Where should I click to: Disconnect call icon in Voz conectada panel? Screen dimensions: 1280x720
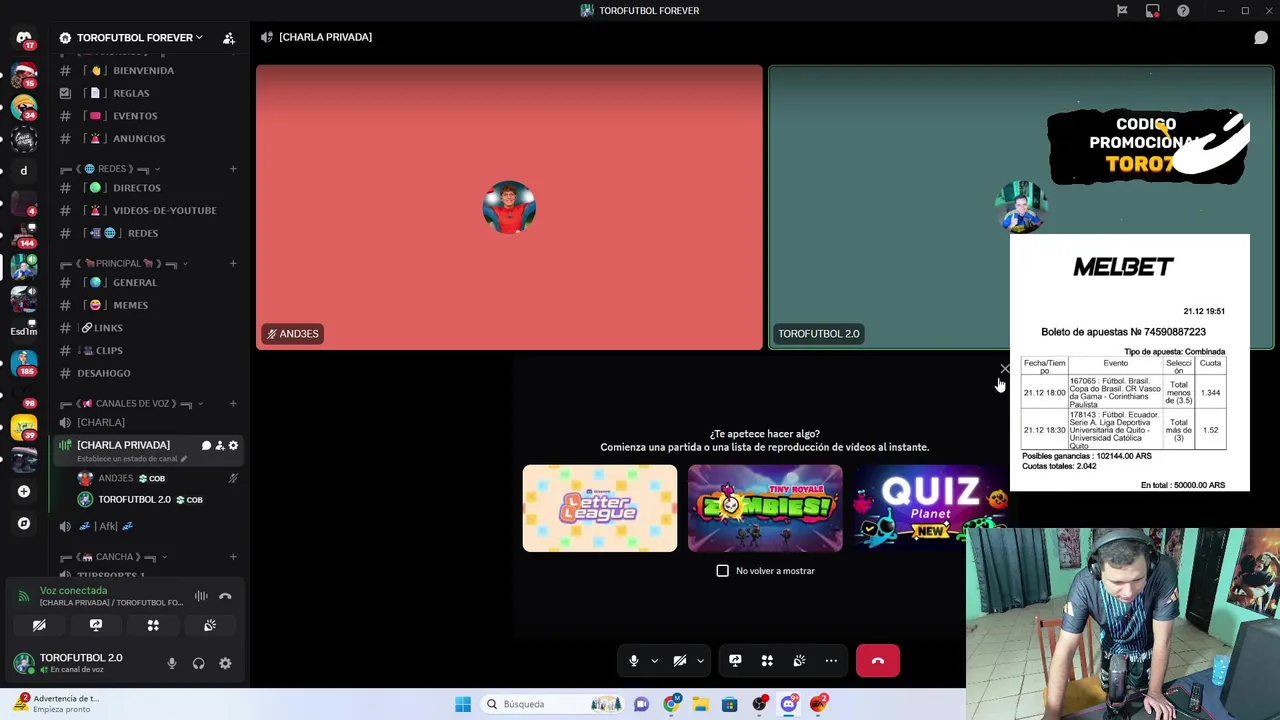(225, 596)
